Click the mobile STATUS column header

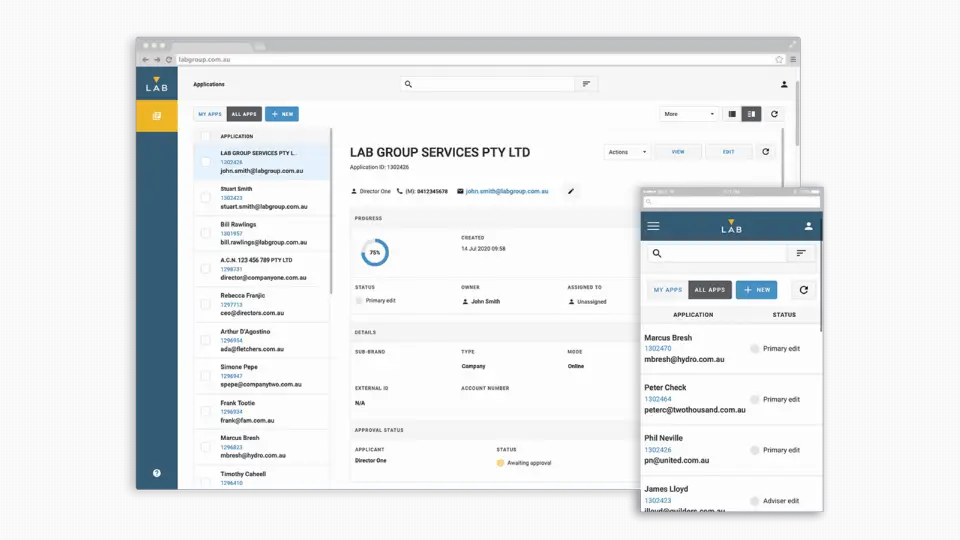pyautogui.click(x=784, y=315)
